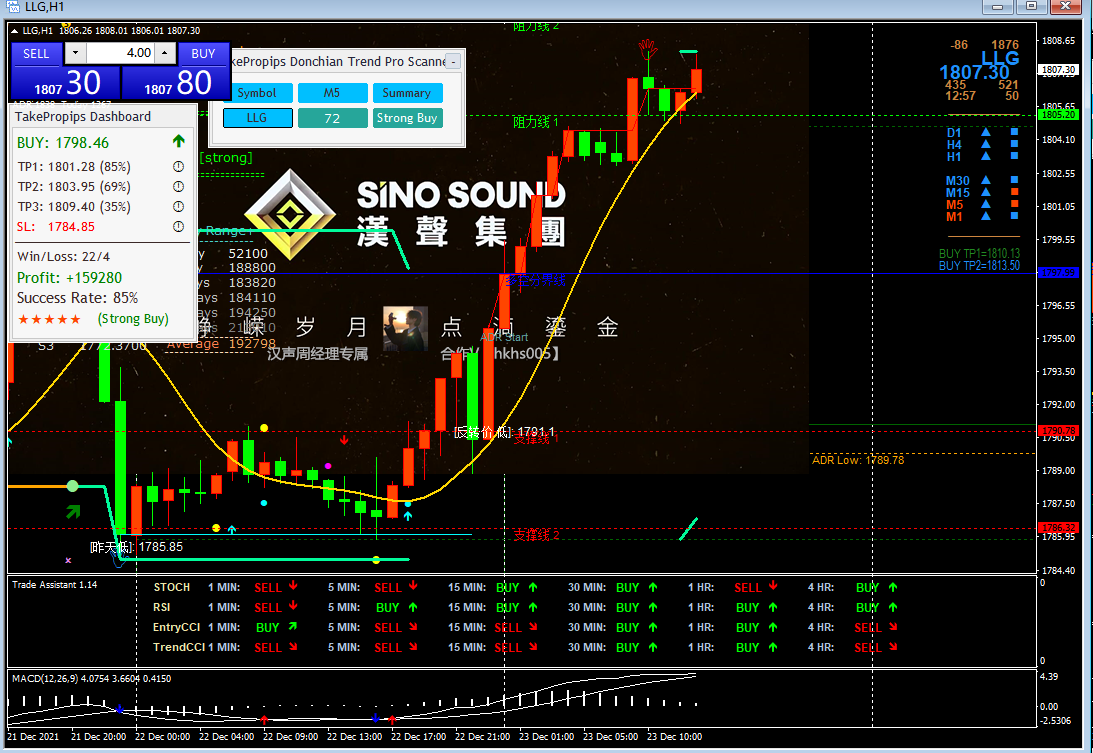Increase lot size with the up arrow

pos(165,53)
